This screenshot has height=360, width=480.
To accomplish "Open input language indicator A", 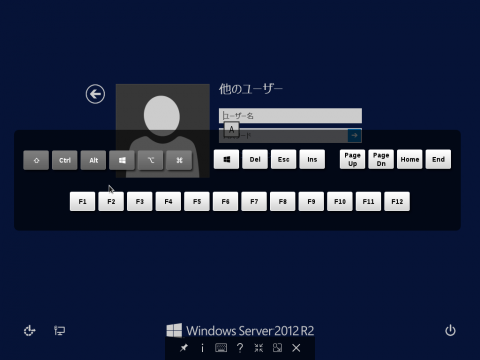I will coord(231,129).
